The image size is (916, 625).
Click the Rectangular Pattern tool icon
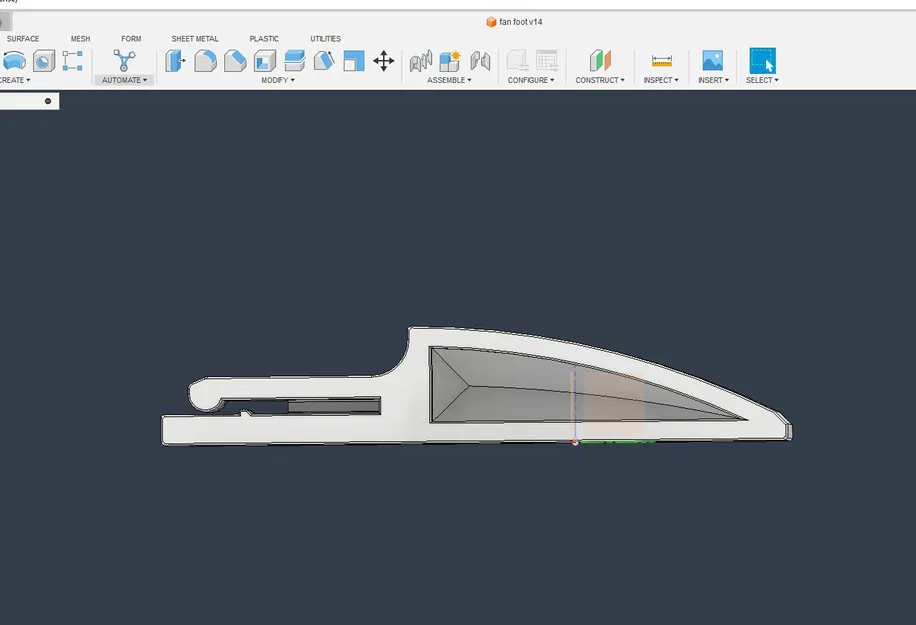coord(72,61)
